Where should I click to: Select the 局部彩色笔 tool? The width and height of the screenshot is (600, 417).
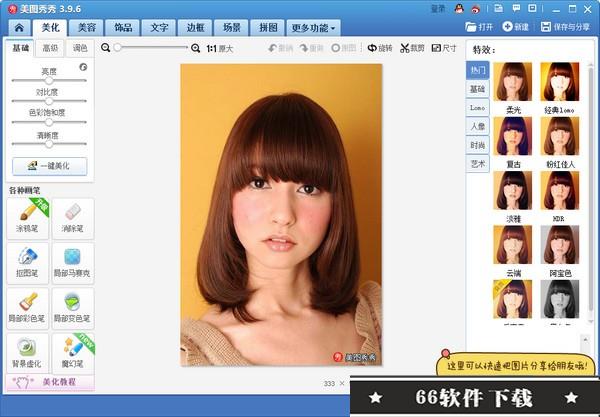(28, 309)
